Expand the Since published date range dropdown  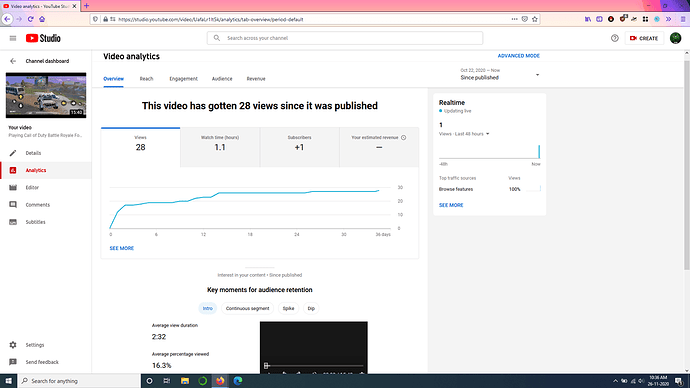pos(500,74)
